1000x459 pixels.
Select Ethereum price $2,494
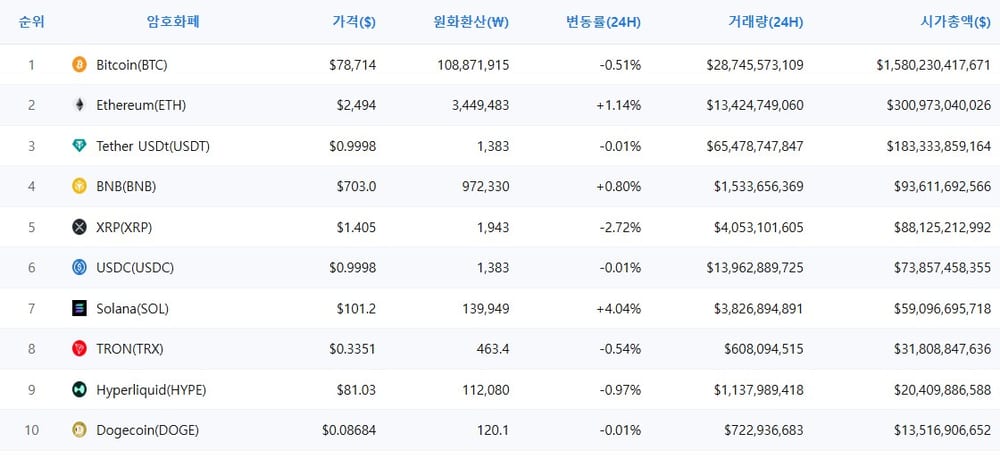[357, 106]
